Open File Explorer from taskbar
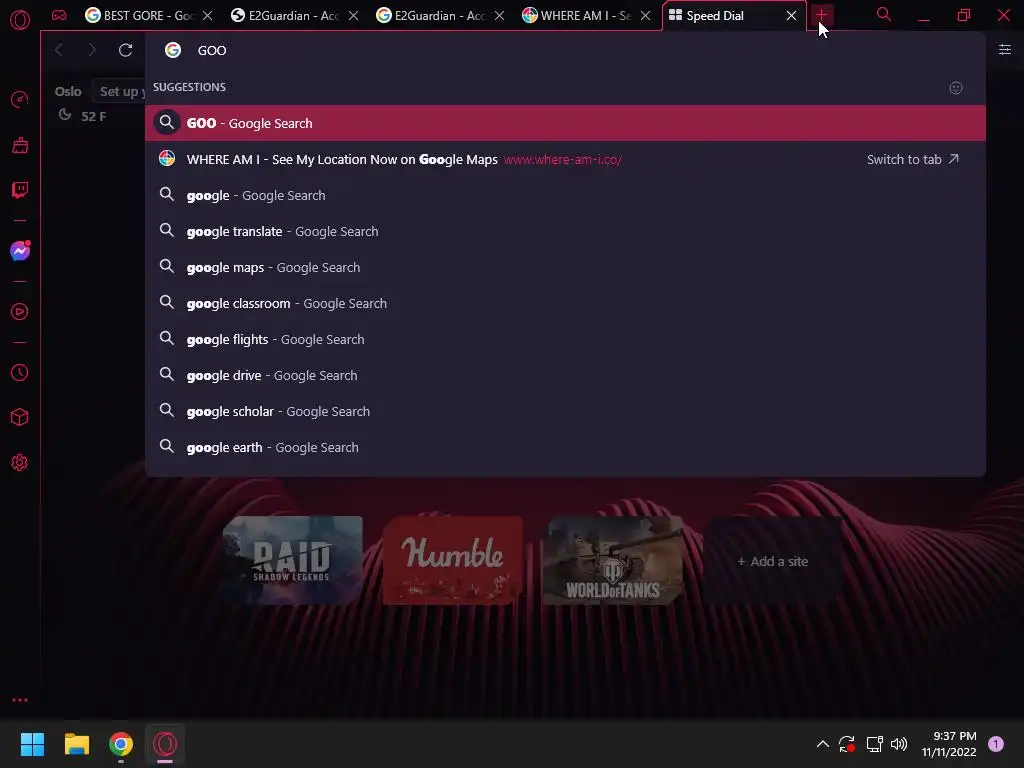Screen dimensions: 1024x768 (x=76, y=744)
